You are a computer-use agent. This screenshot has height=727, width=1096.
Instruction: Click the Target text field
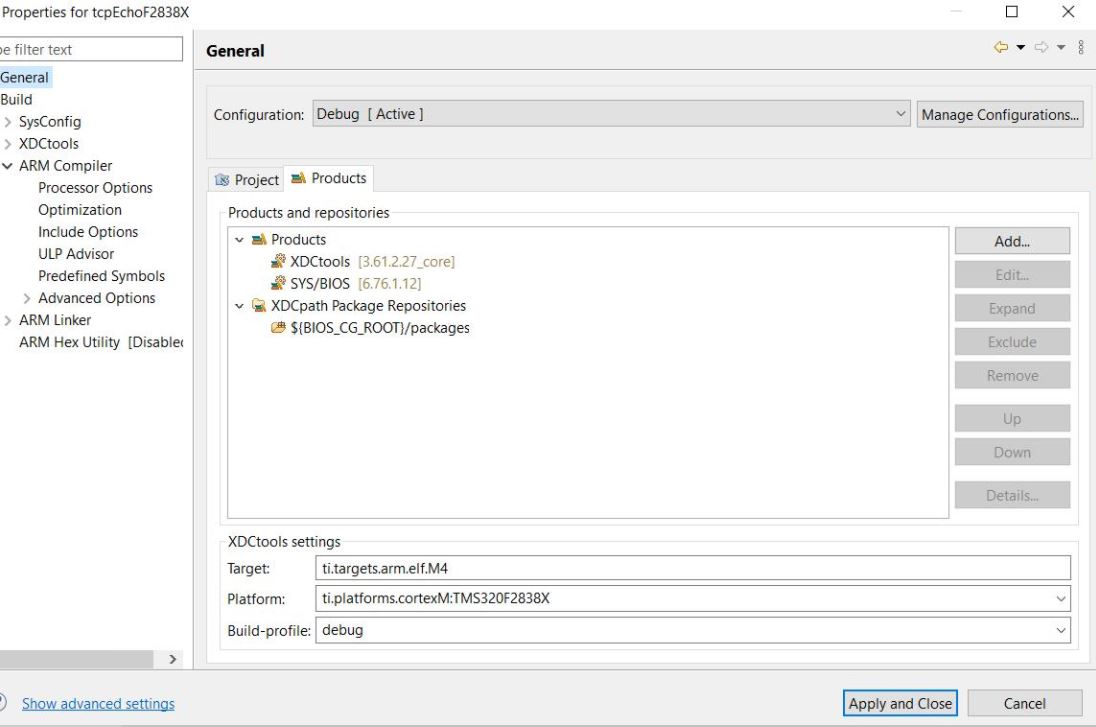[x=692, y=568]
